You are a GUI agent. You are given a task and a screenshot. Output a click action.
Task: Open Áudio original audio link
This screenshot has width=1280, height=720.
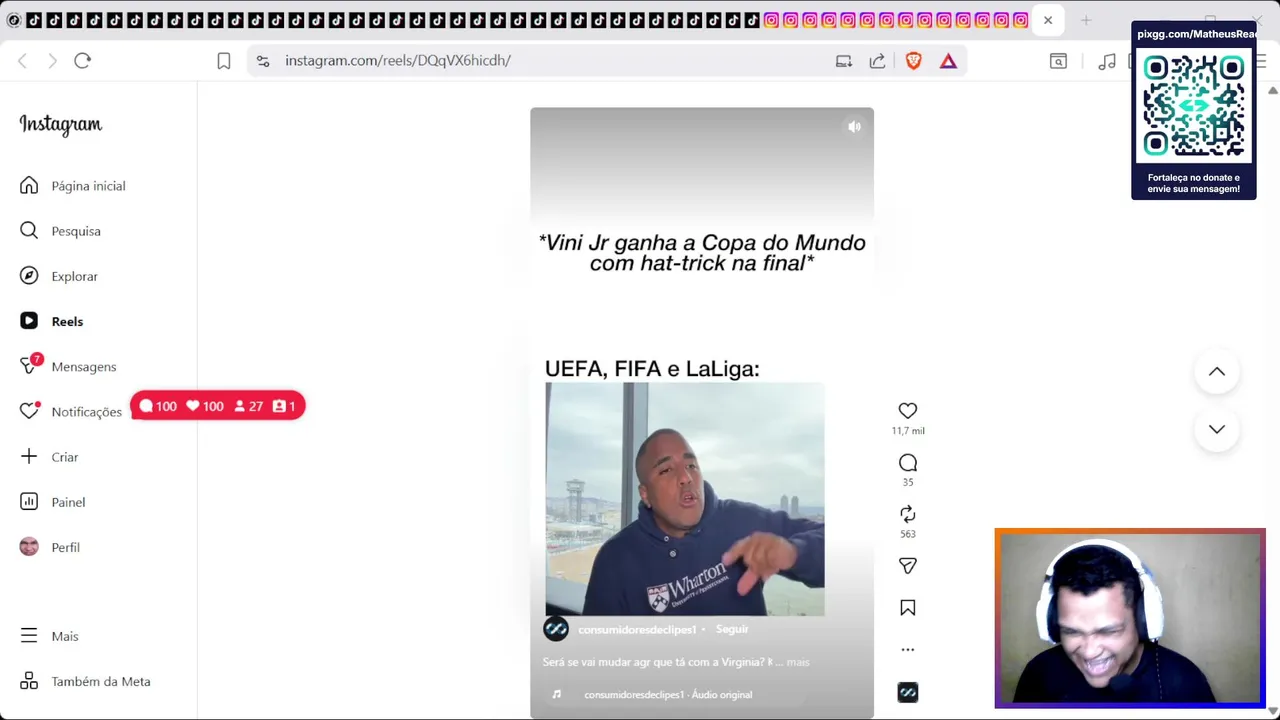[x=668, y=695]
